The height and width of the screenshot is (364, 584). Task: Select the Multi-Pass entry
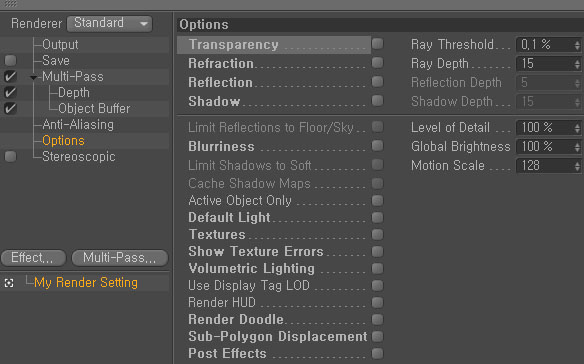73,76
